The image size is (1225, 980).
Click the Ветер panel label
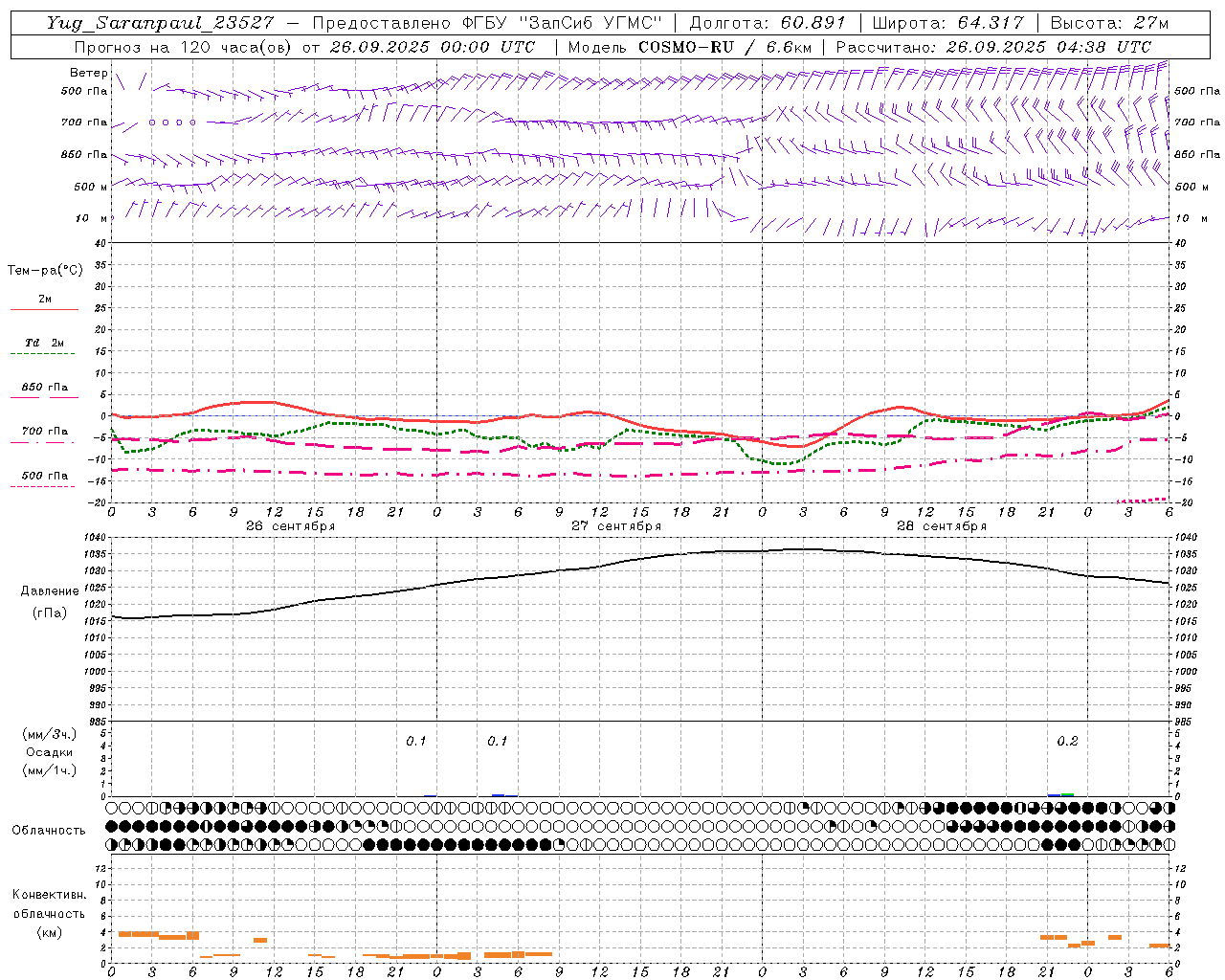pos(88,73)
